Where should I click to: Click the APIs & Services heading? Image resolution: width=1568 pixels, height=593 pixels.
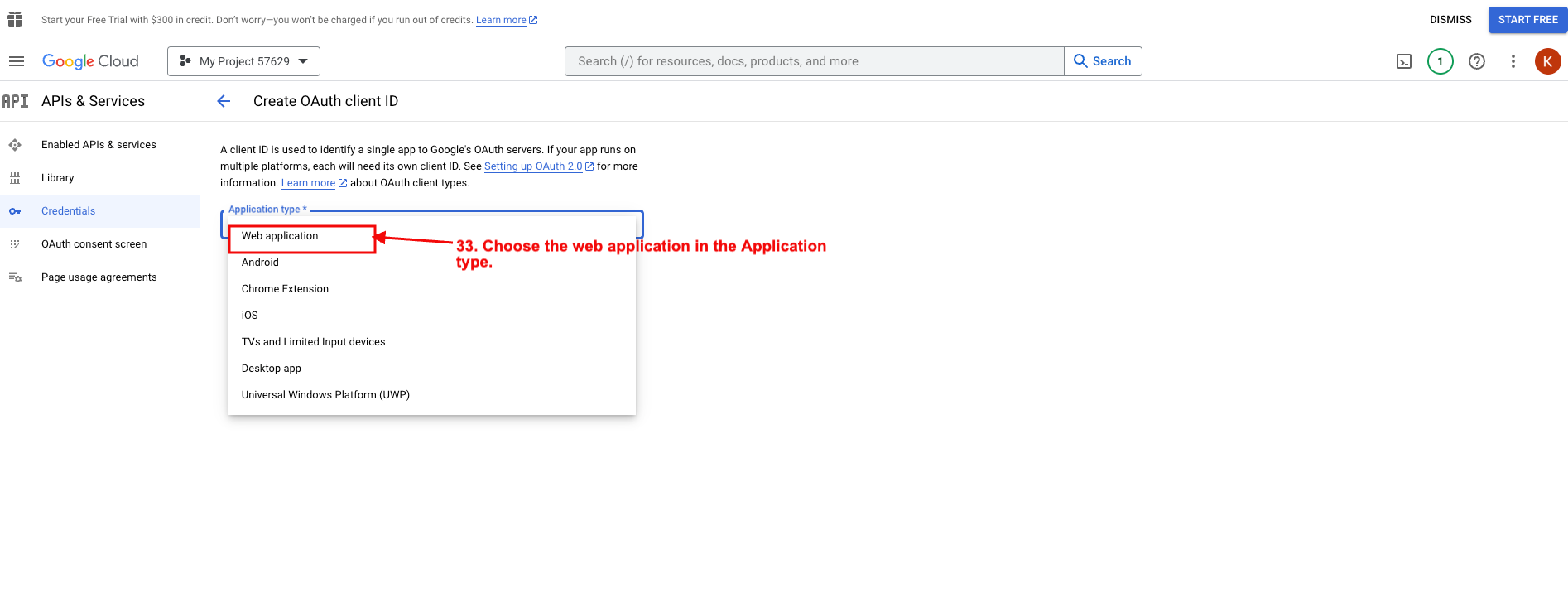pos(93,101)
